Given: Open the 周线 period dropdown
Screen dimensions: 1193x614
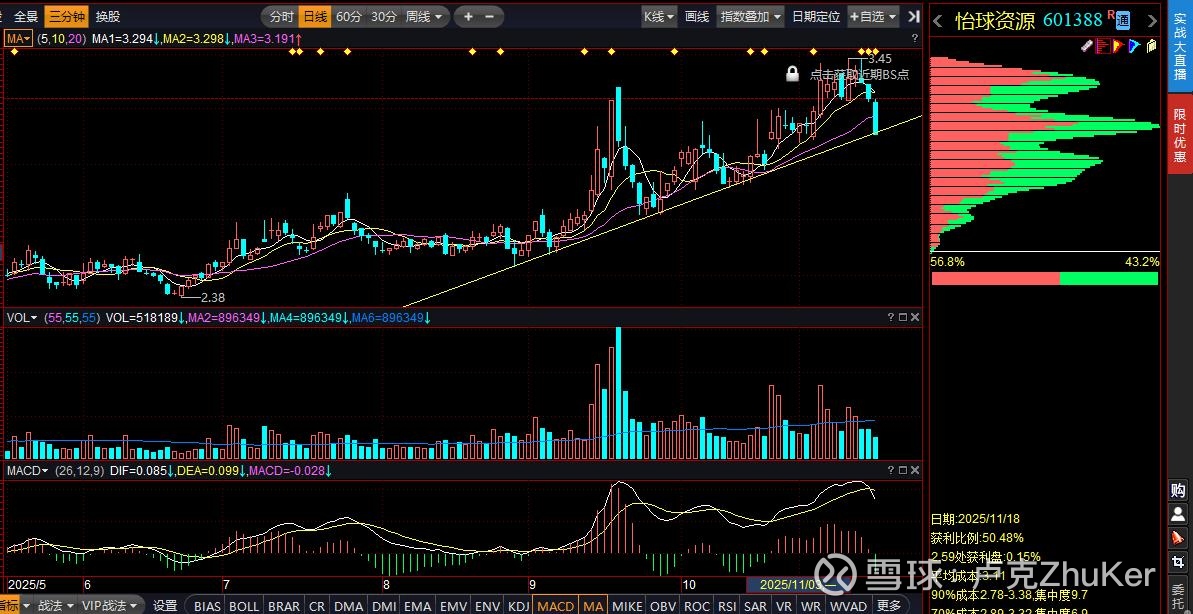Looking at the screenshot, I should pyautogui.click(x=424, y=17).
